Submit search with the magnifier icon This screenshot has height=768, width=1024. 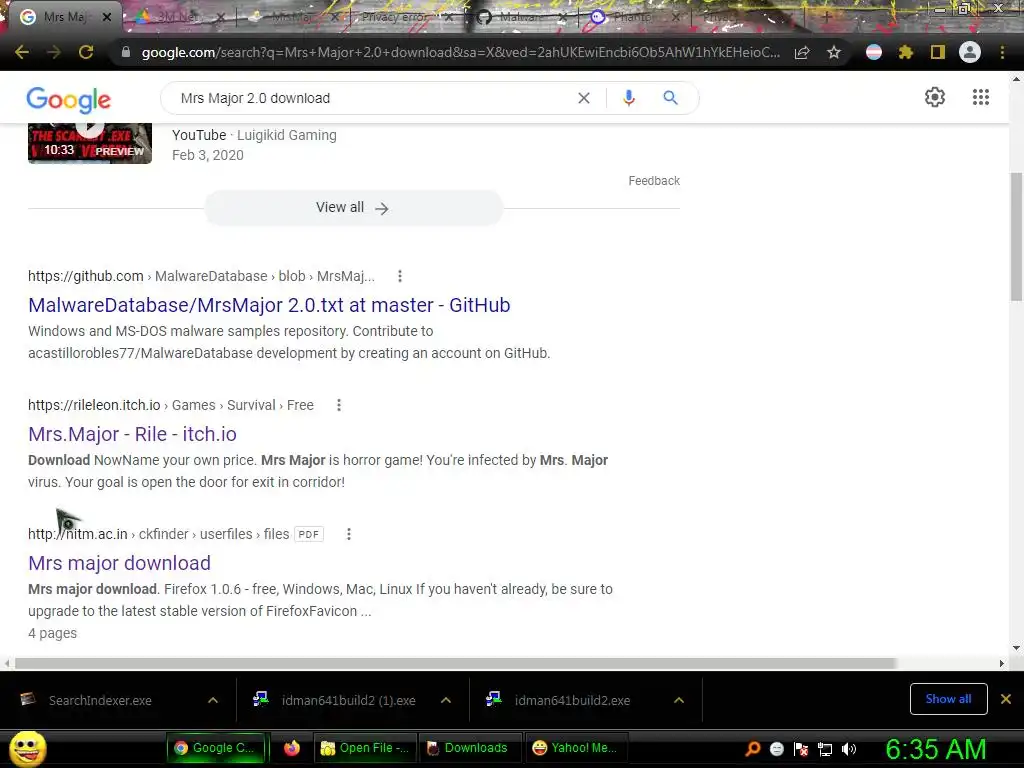click(670, 98)
